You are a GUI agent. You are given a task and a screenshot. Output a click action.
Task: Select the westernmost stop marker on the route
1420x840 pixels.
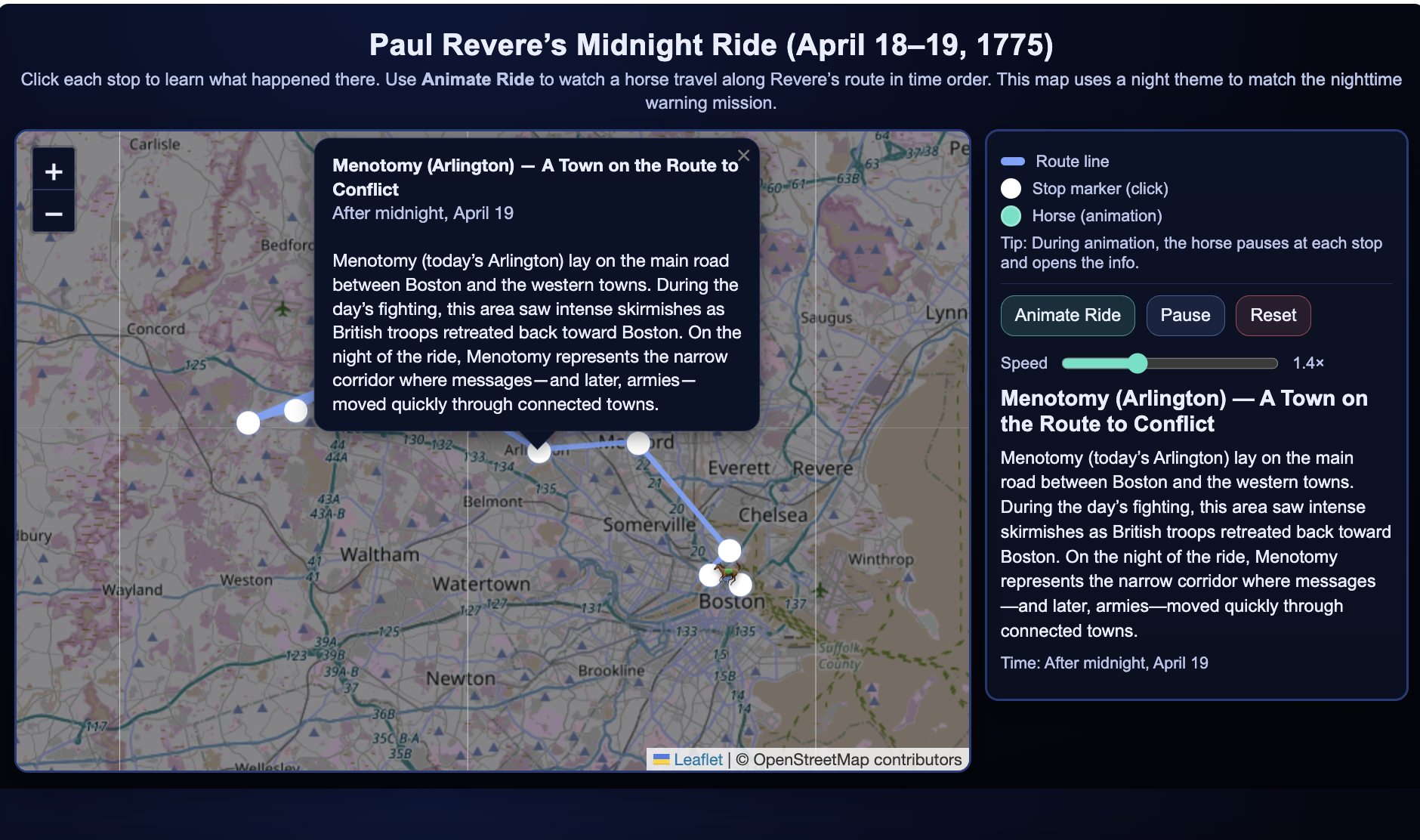[248, 422]
